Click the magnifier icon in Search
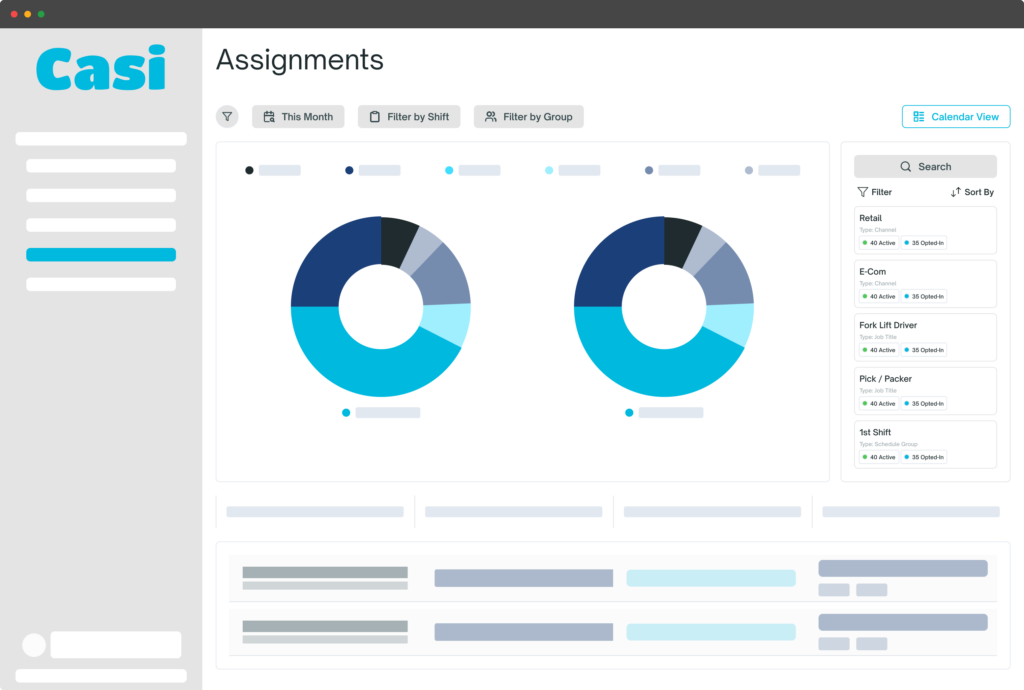The width and height of the screenshot is (1024, 690). point(906,167)
